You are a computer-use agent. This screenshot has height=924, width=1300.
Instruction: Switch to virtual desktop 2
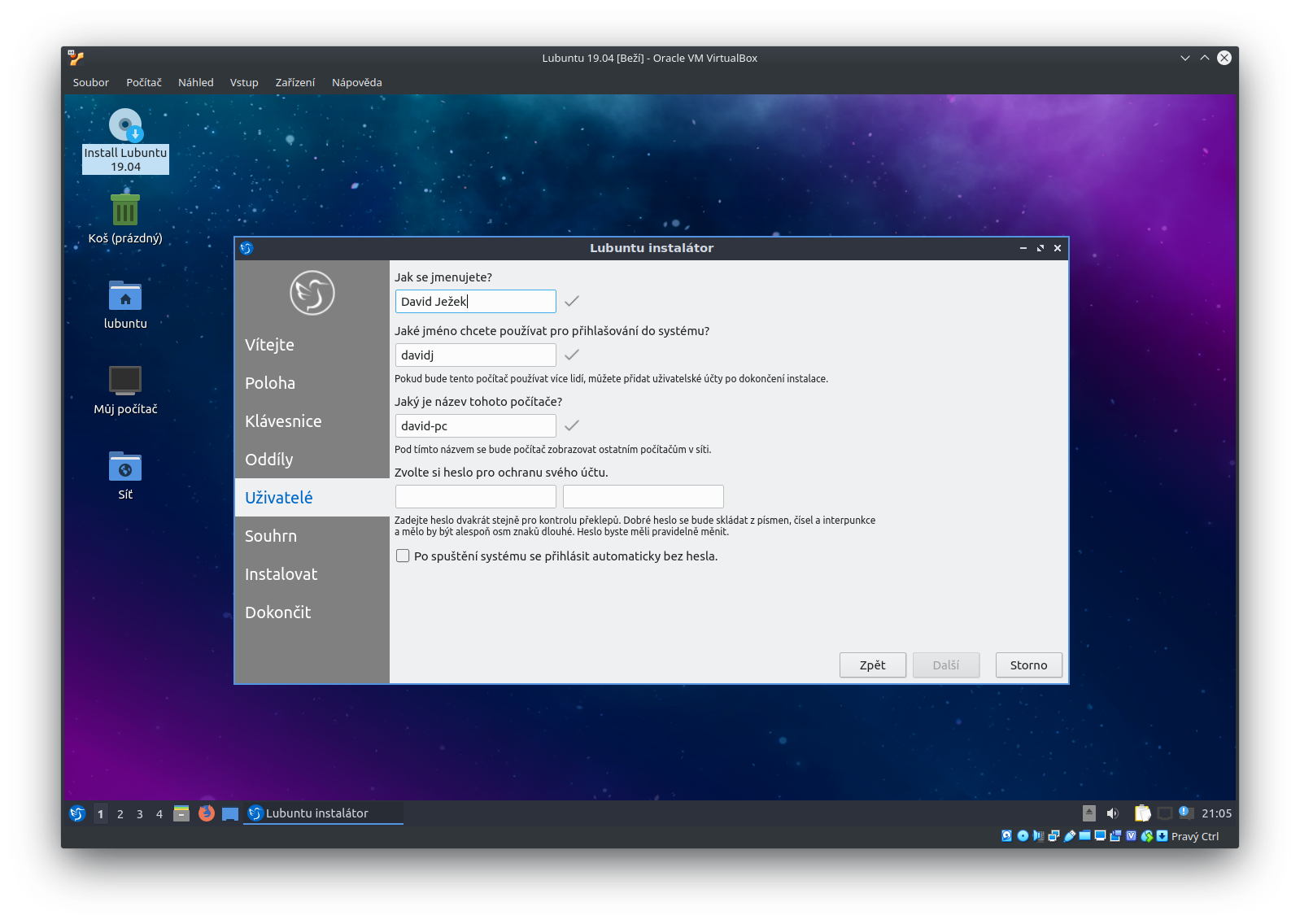tap(120, 813)
